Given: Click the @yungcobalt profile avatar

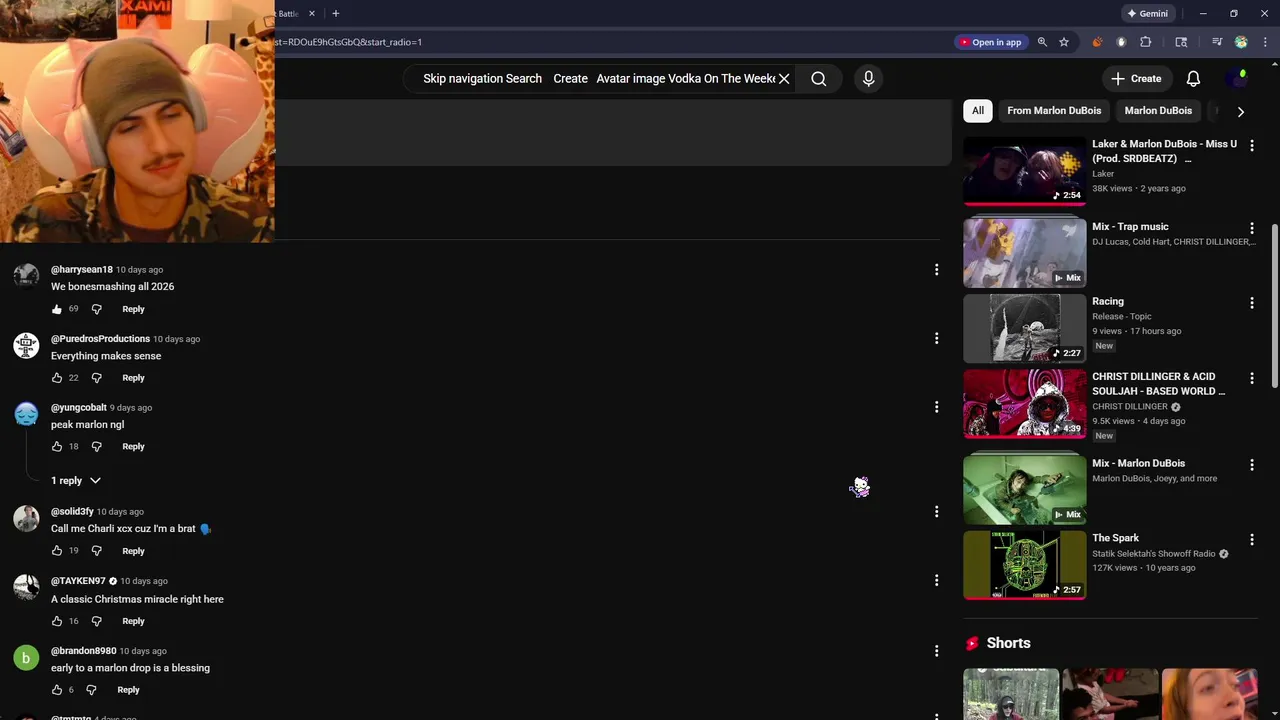Looking at the screenshot, I should click(x=26, y=414).
